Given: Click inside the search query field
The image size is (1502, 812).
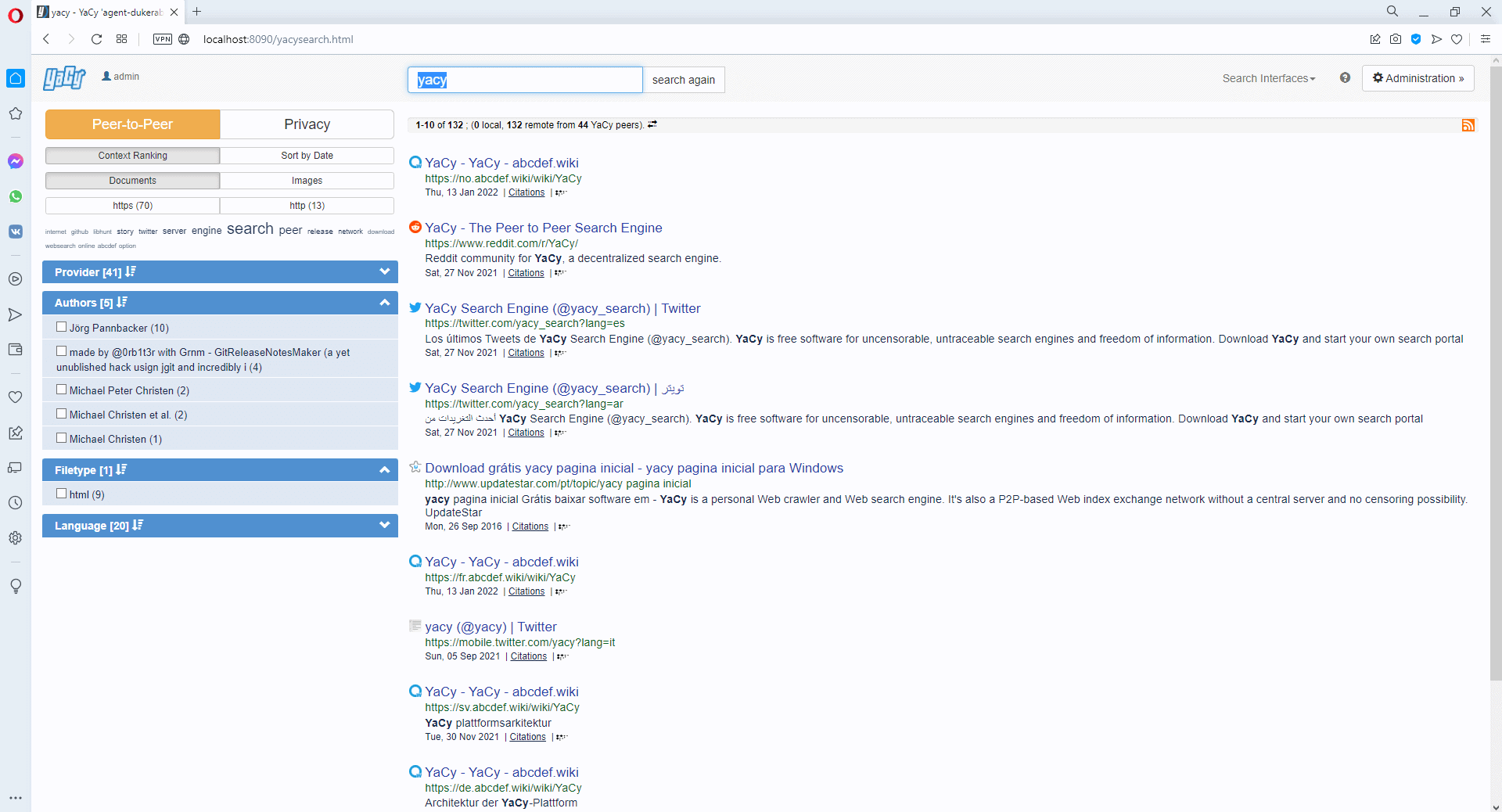Looking at the screenshot, I should click(x=524, y=79).
